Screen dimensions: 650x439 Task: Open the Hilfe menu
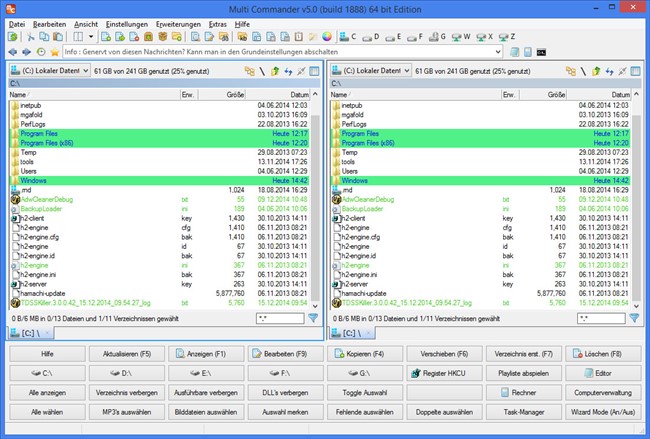click(x=242, y=24)
